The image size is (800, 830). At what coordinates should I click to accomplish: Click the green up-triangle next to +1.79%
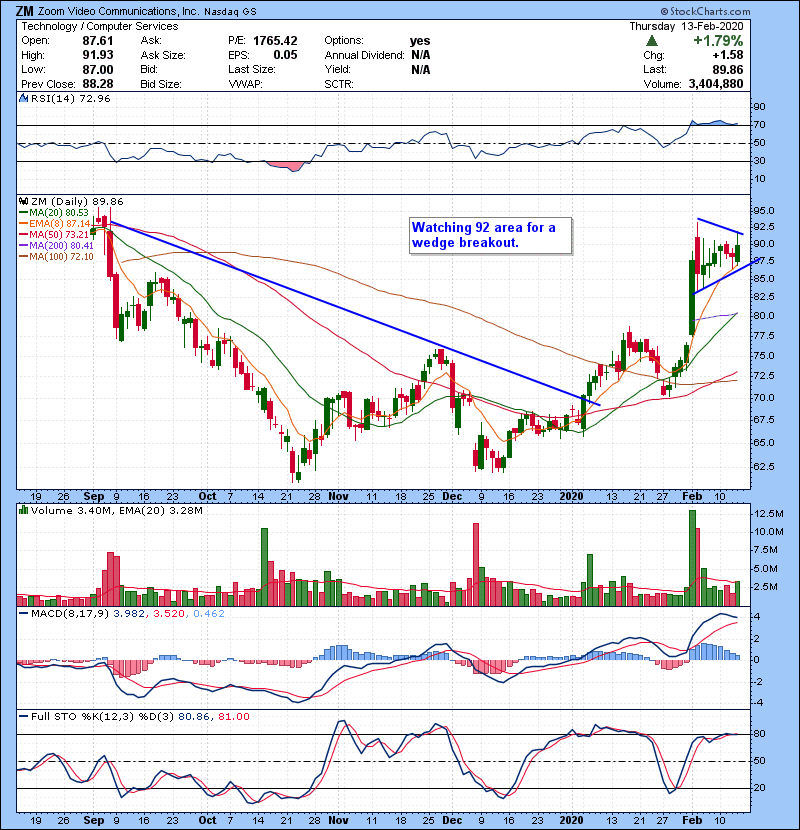click(x=652, y=41)
